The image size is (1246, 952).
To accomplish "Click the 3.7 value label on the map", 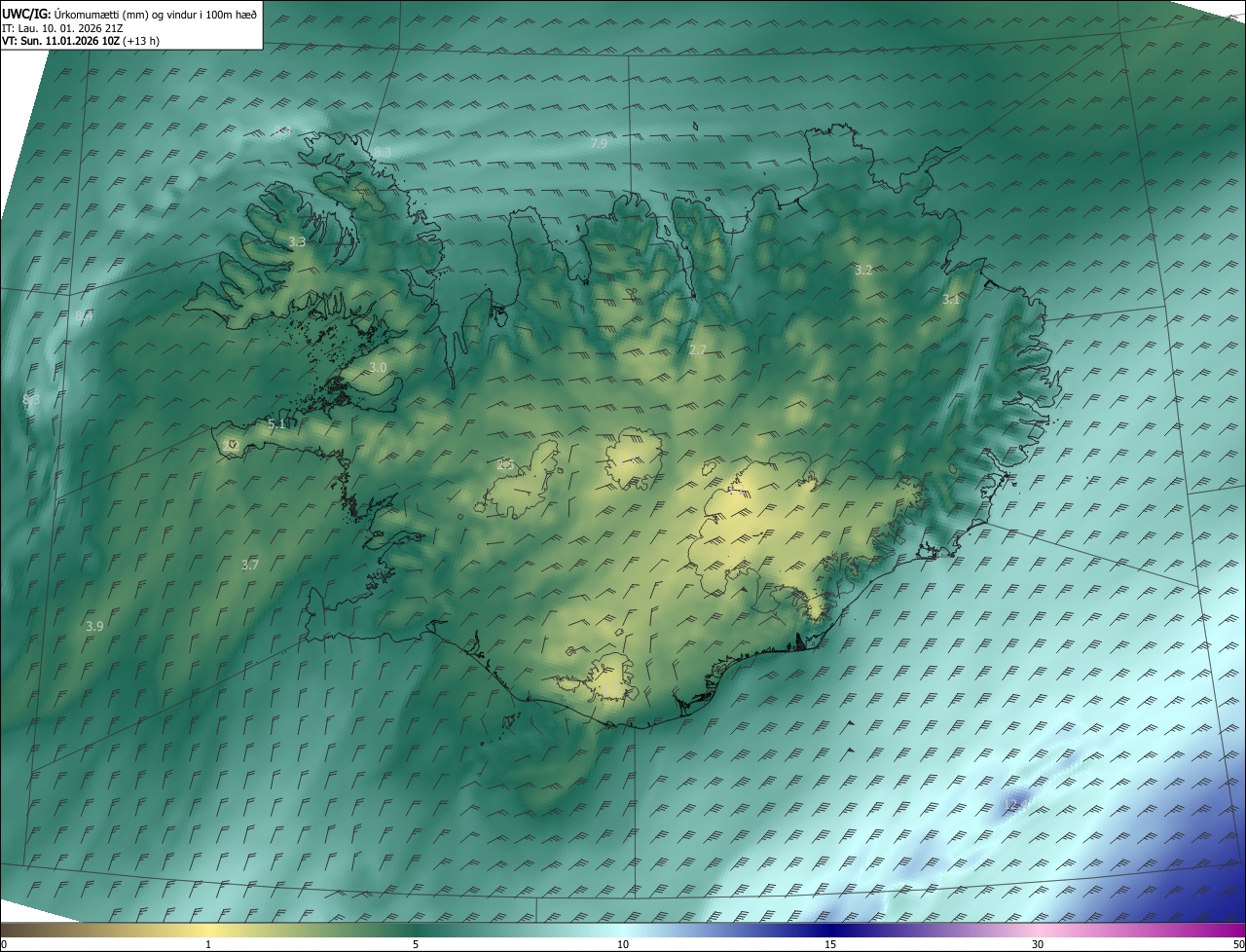I will [250, 565].
